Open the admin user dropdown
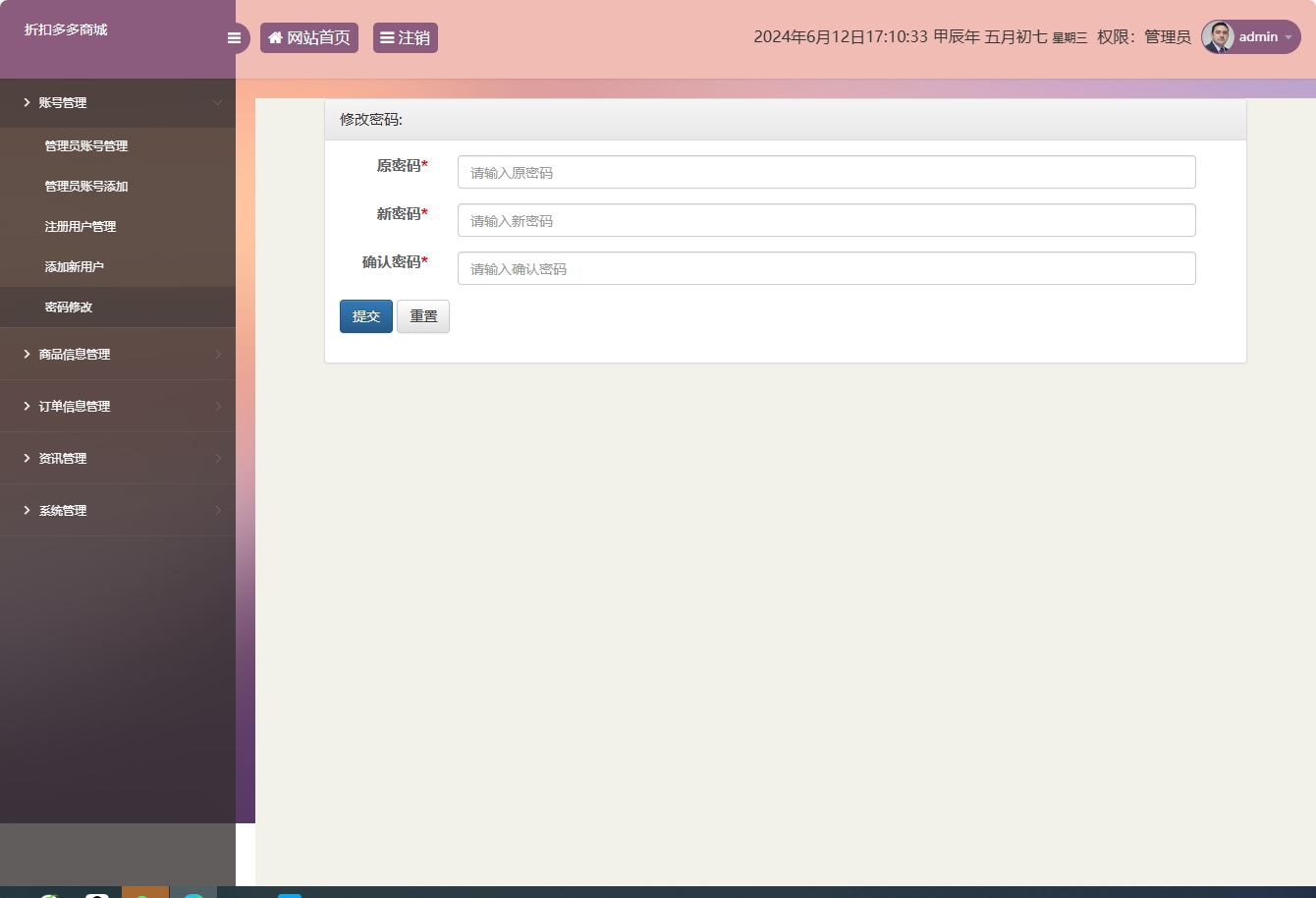The image size is (1316, 898). coord(1251,37)
